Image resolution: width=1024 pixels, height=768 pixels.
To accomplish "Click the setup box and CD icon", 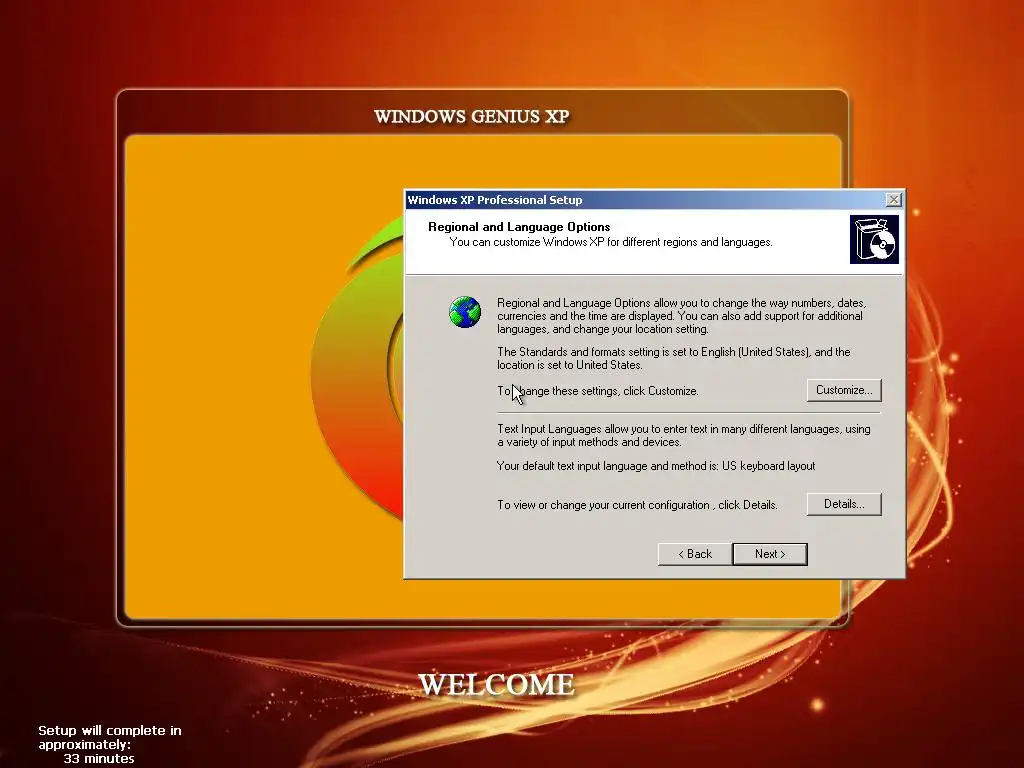I will (x=874, y=240).
